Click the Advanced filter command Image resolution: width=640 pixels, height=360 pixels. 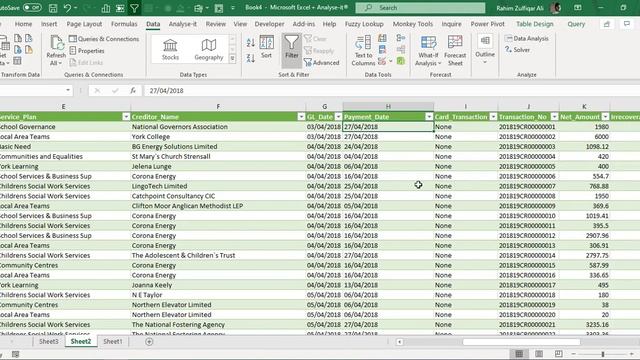(x=322, y=62)
